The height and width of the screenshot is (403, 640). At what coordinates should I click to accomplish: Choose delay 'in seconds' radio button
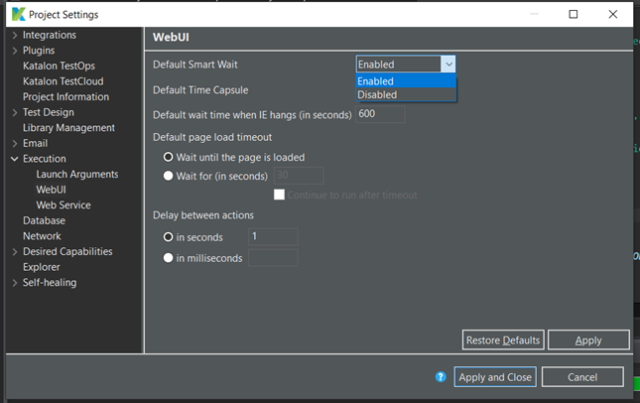coord(168,237)
